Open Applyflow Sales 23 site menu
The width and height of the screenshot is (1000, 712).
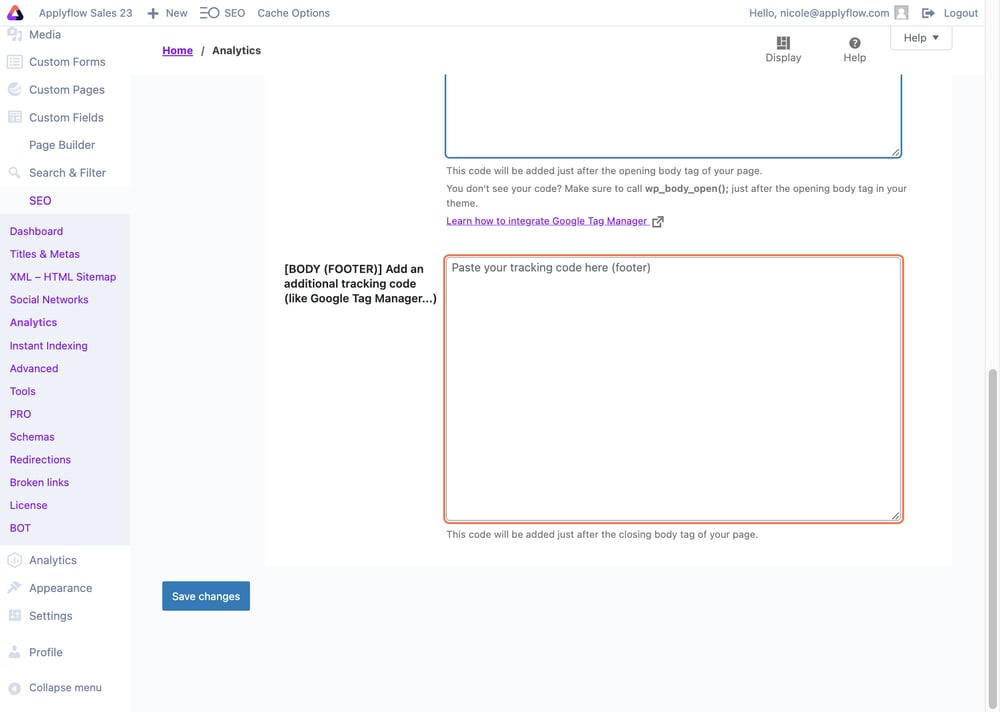click(x=85, y=13)
